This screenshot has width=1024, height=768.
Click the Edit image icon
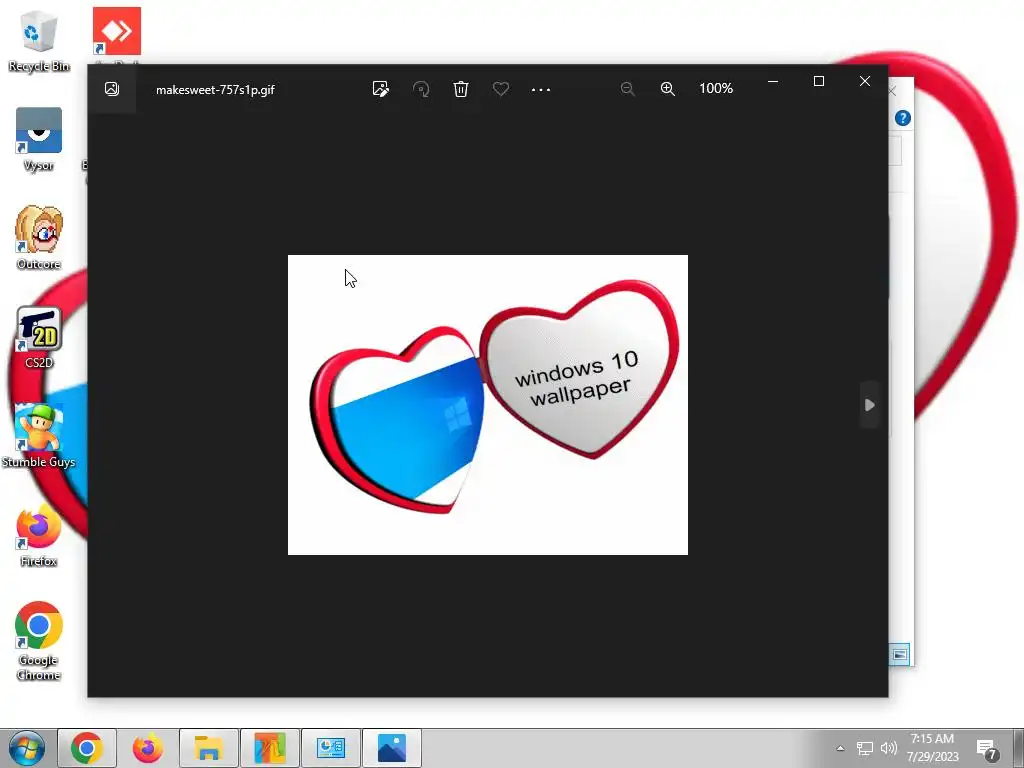click(x=380, y=89)
